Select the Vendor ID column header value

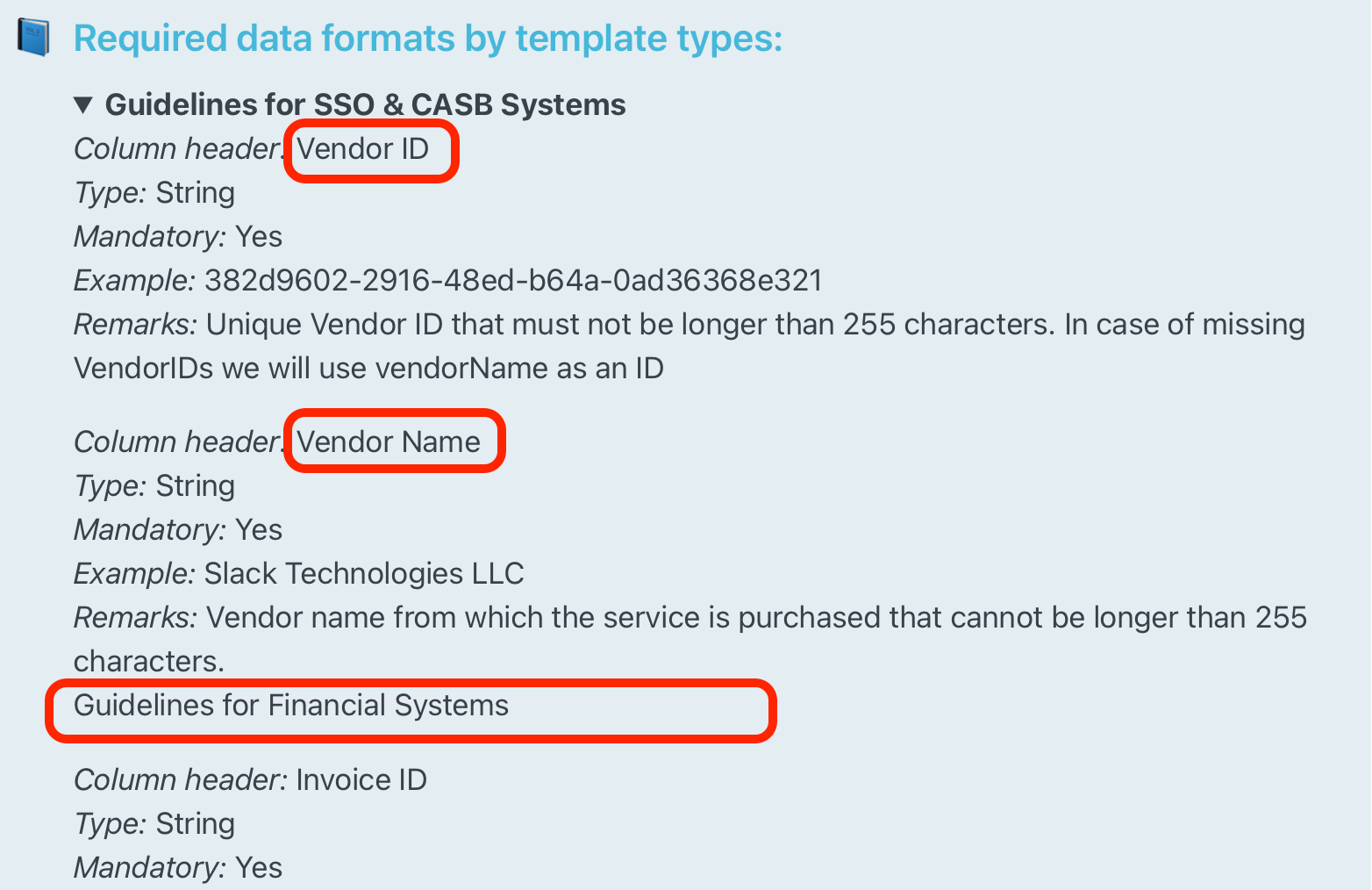(362, 149)
